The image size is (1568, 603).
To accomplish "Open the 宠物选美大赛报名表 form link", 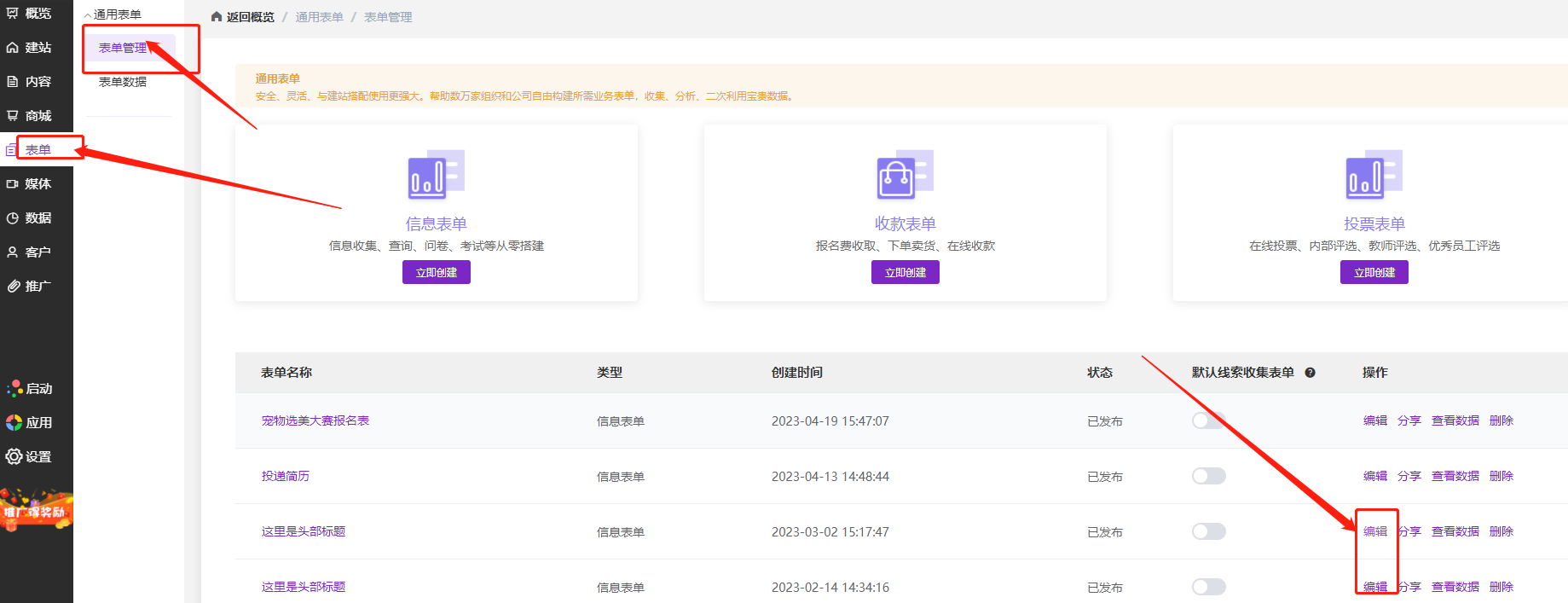I will pyautogui.click(x=315, y=420).
